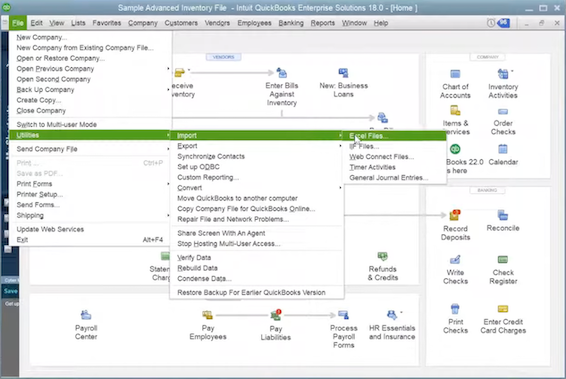Viewport: 566px width, 379px height.
Task: Open New Business Loans icon
Action: click(x=343, y=73)
